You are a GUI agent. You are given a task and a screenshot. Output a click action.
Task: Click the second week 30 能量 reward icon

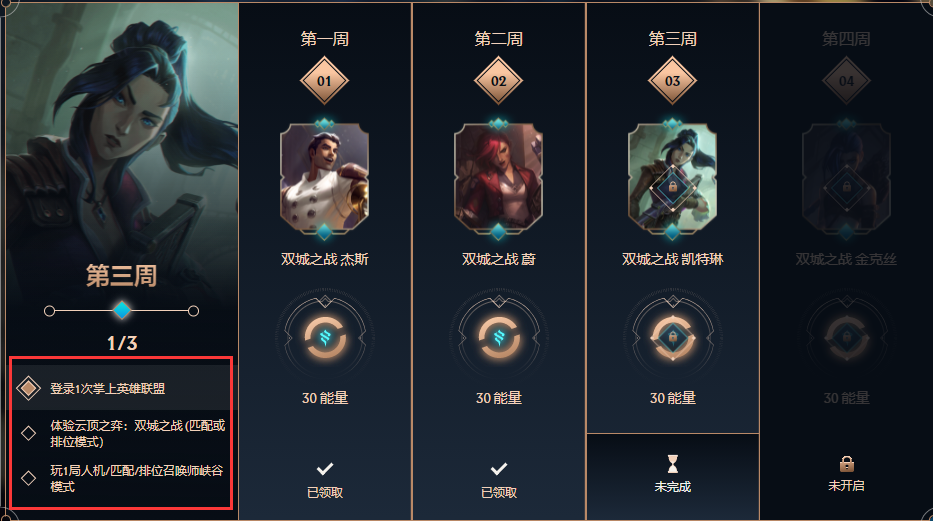(499, 338)
